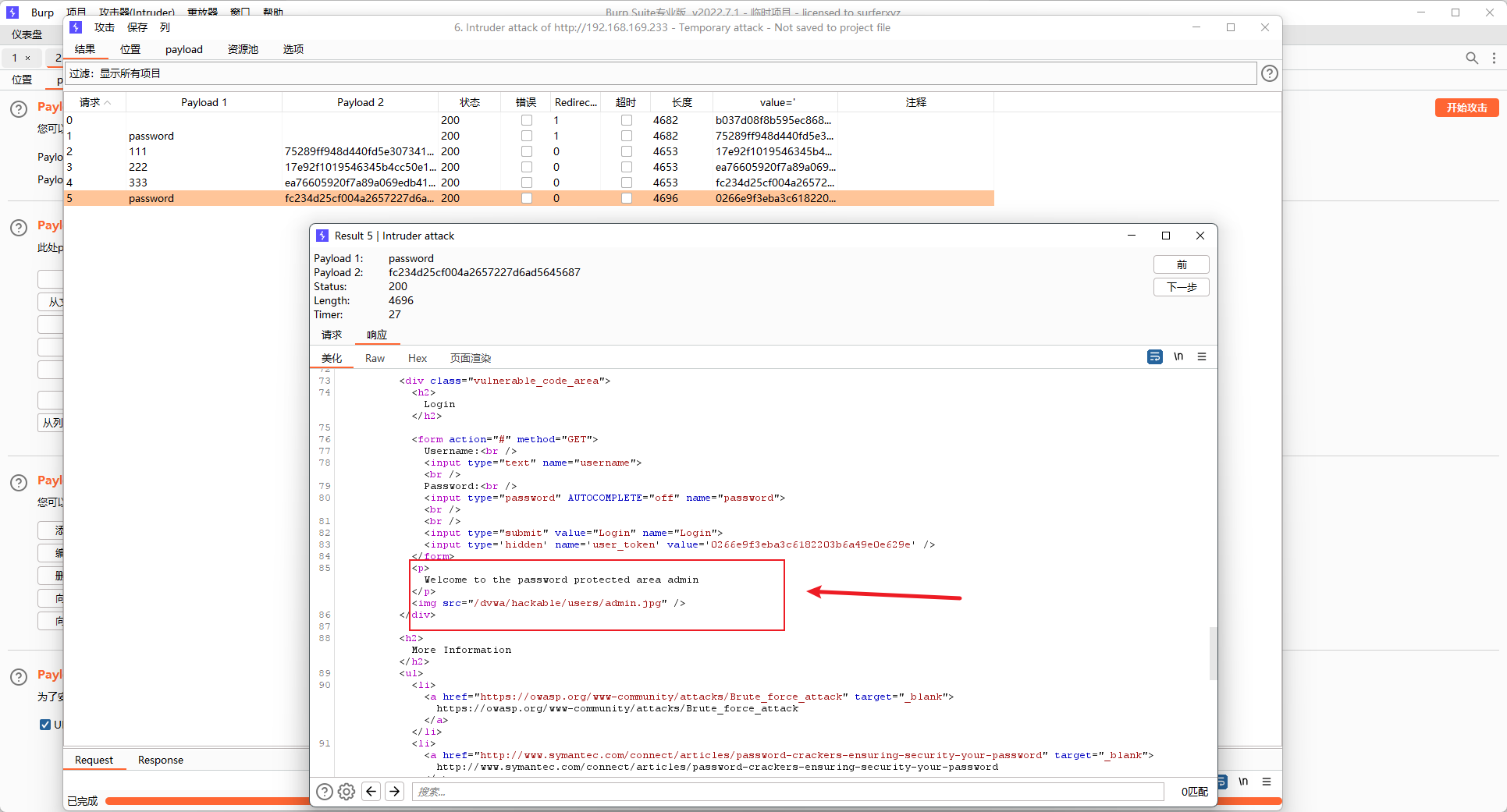
Task: Switch to 位置 tab in attack window
Action: [x=130, y=49]
